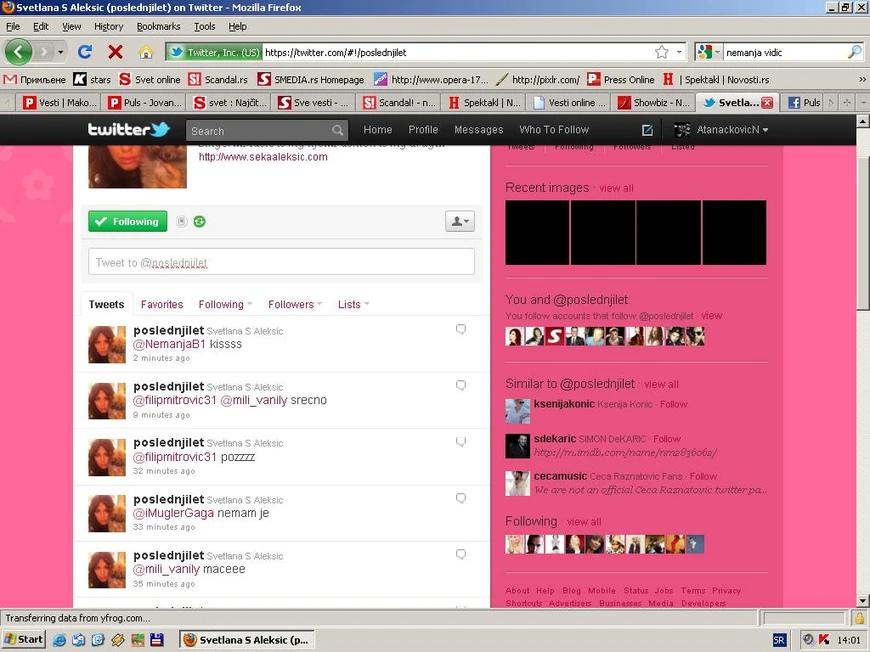Click the green Following button to unfollow
Image resolution: width=870 pixels, height=652 pixels.
(128, 221)
